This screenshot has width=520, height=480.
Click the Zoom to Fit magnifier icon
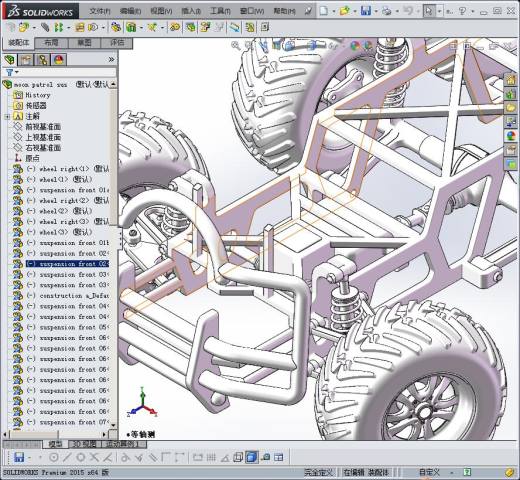236,45
